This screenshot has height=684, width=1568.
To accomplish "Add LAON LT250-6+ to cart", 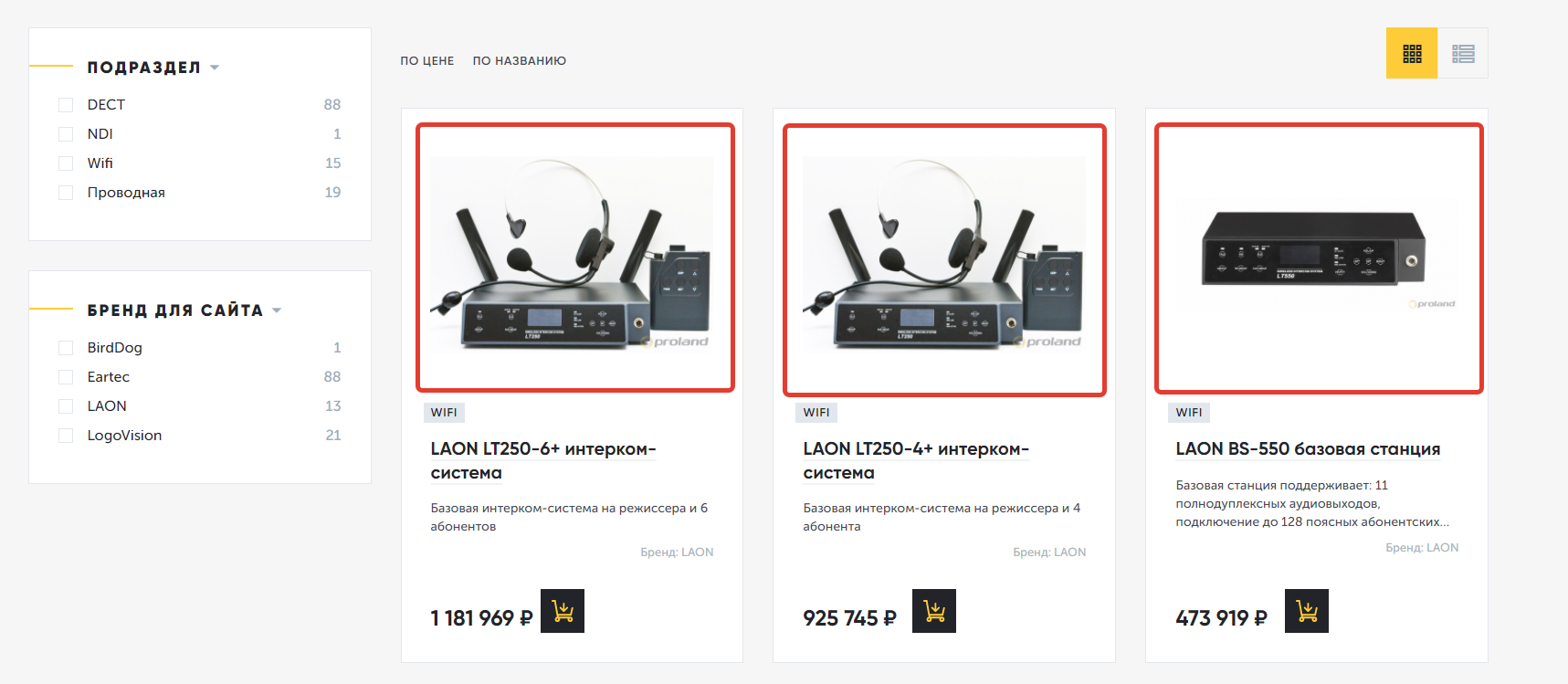I will [x=563, y=611].
